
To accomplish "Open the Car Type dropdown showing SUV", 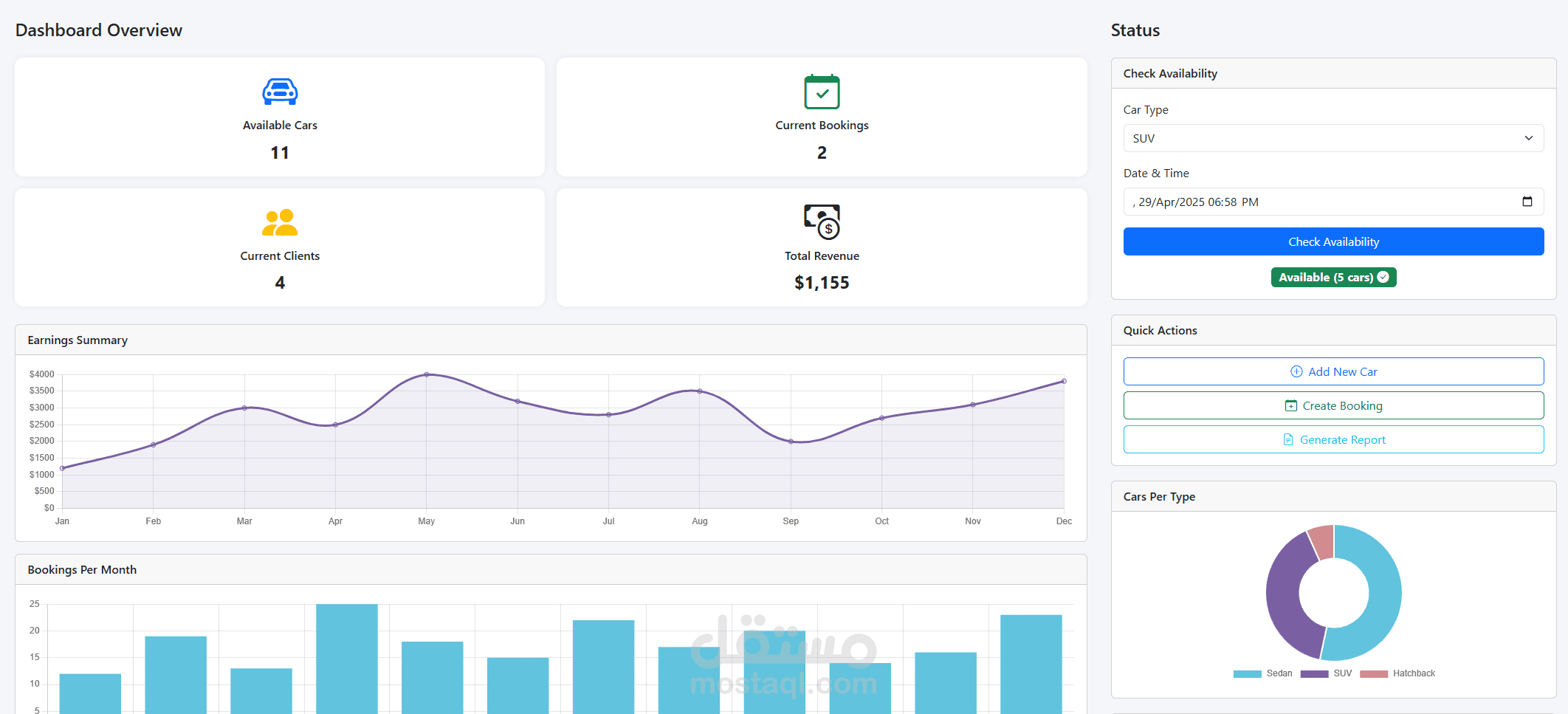I will coord(1333,138).
